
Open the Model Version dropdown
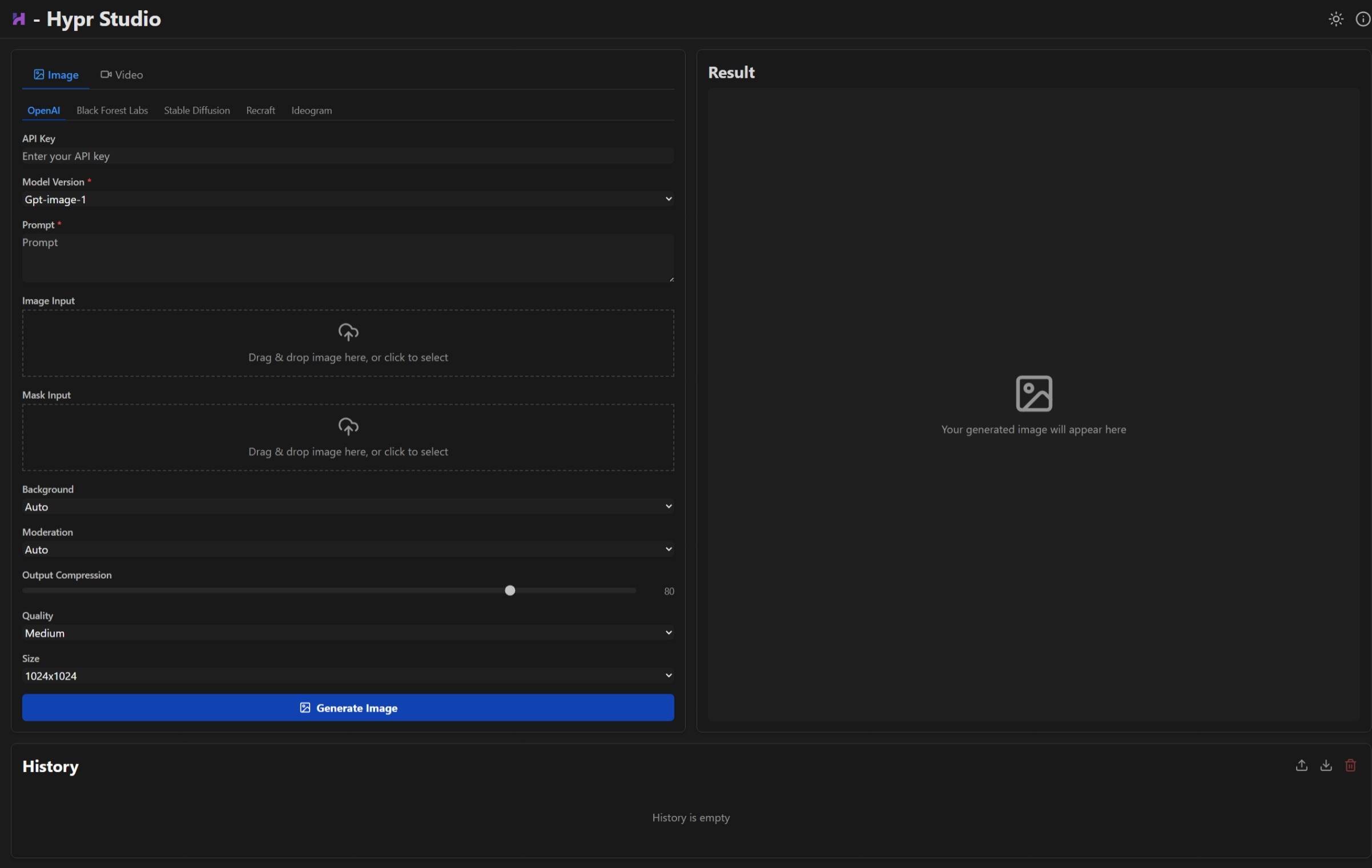[348, 199]
